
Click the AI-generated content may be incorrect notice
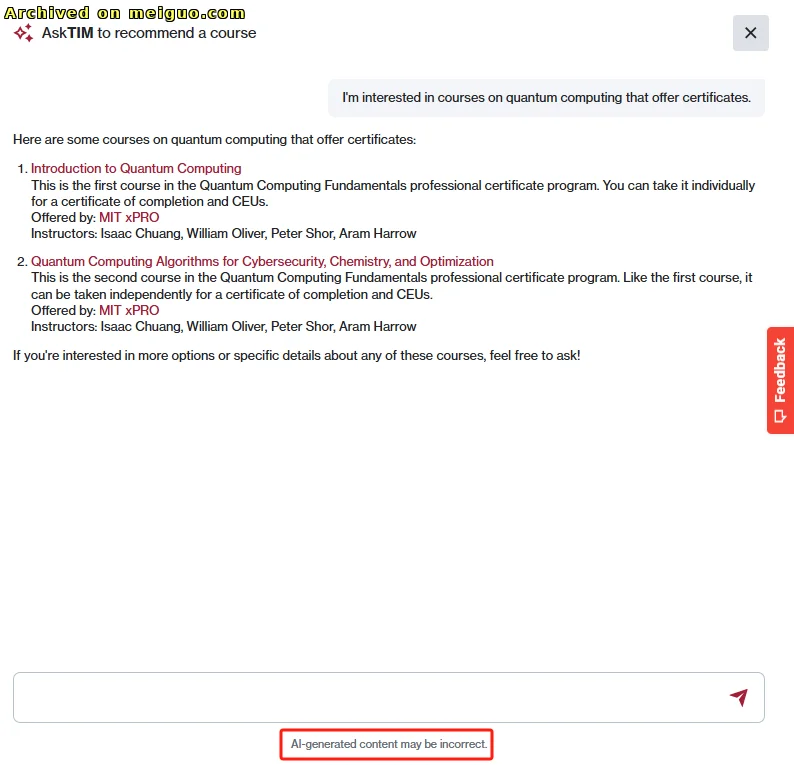tap(388, 744)
